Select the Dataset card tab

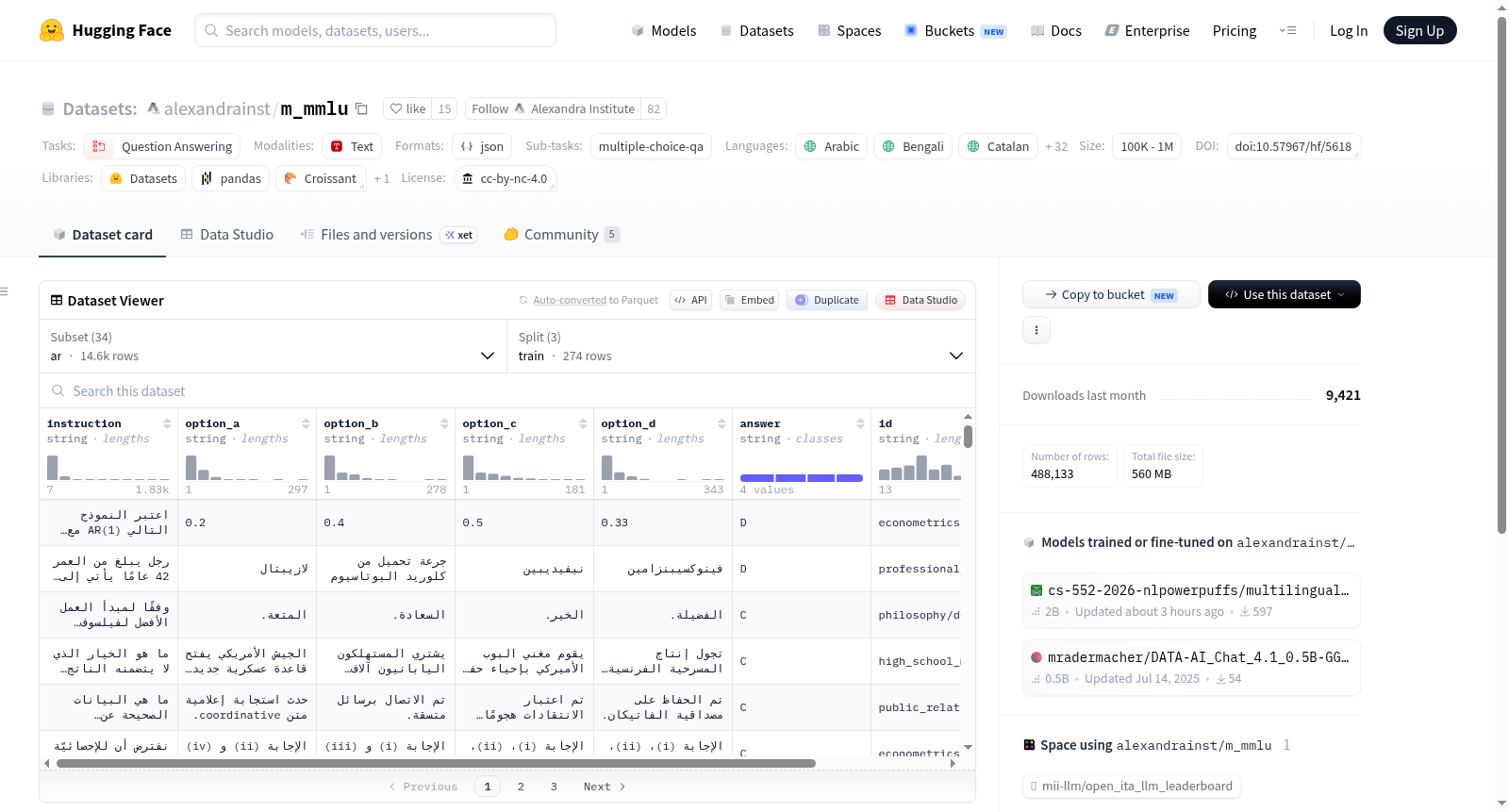tap(102, 234)
